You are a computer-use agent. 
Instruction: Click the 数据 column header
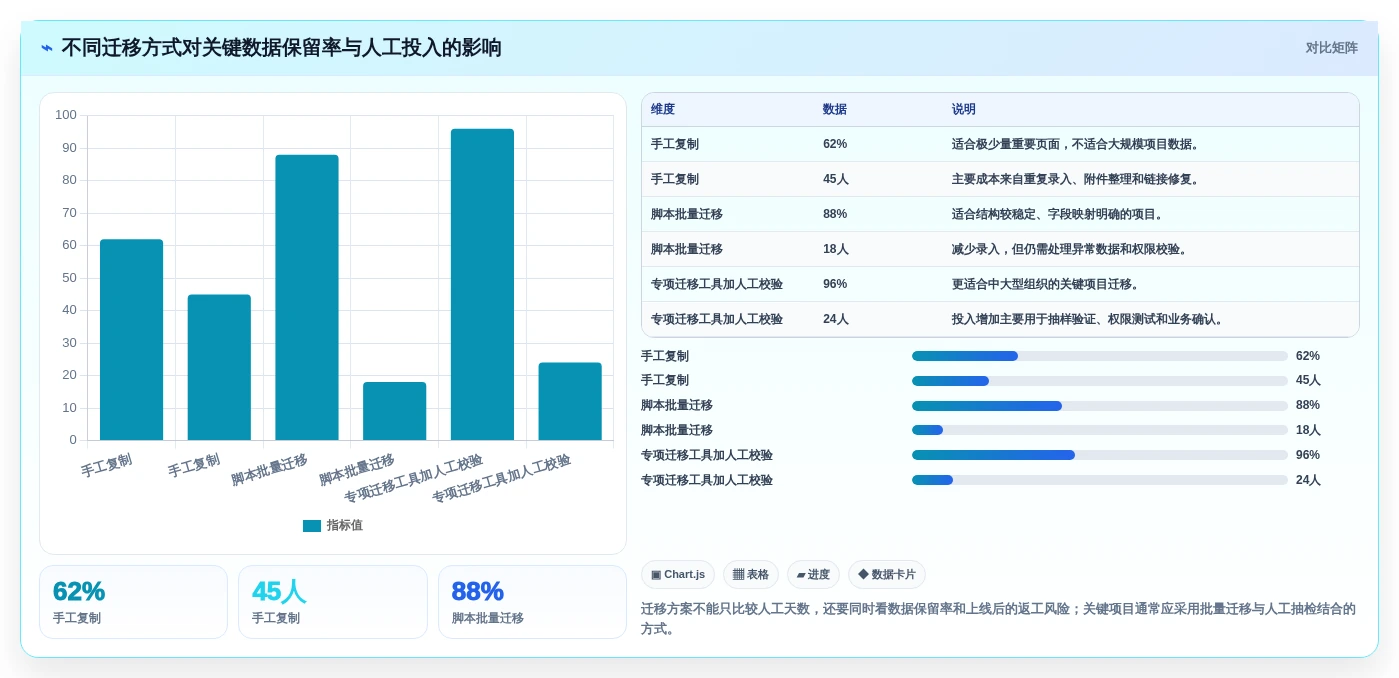[835, 110]
